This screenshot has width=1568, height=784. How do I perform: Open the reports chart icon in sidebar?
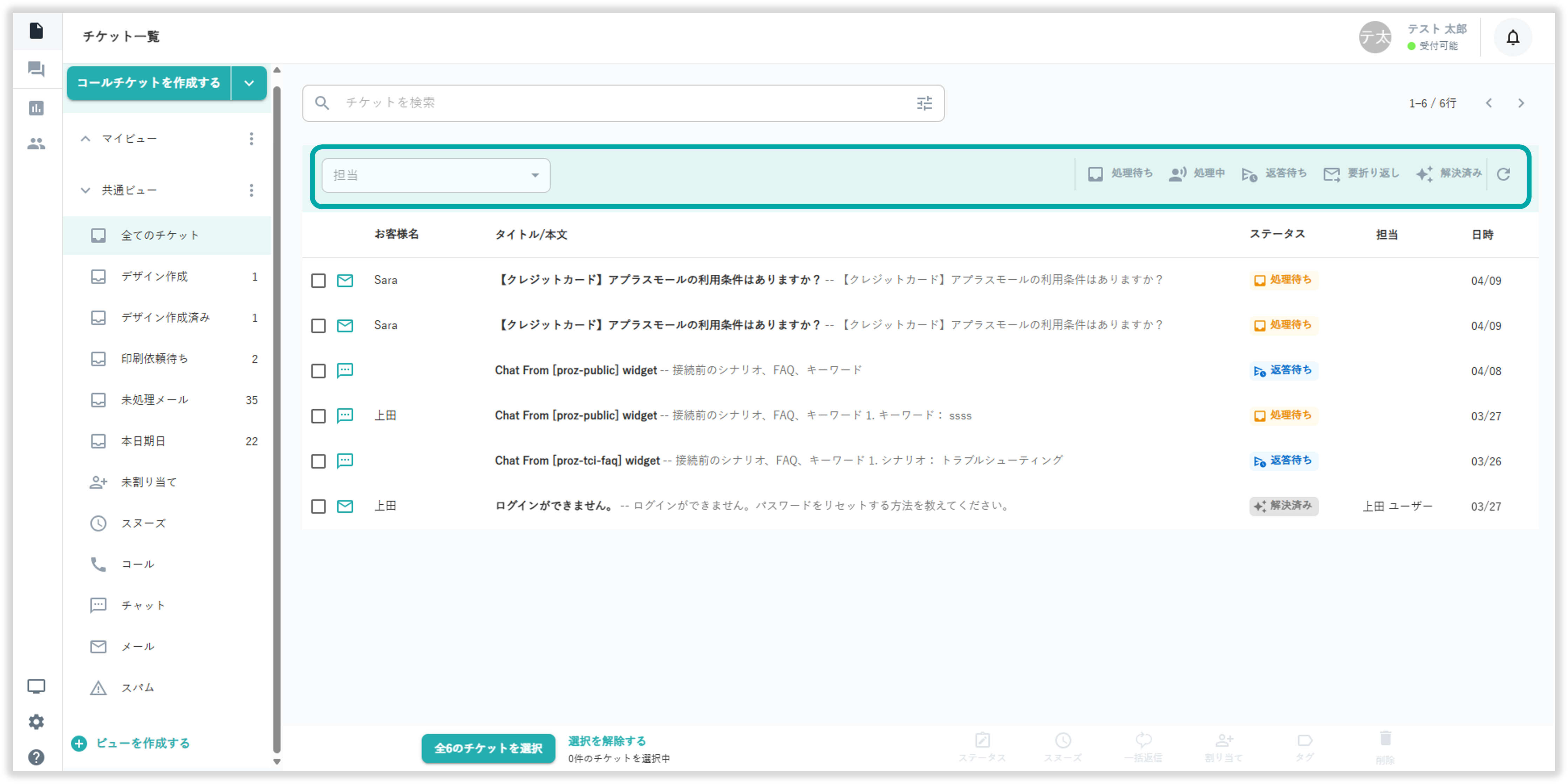[x=36, y=108]
